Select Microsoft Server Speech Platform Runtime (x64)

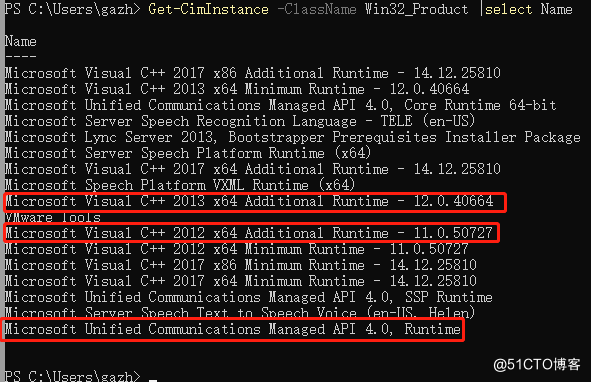(x=188, y=153)
